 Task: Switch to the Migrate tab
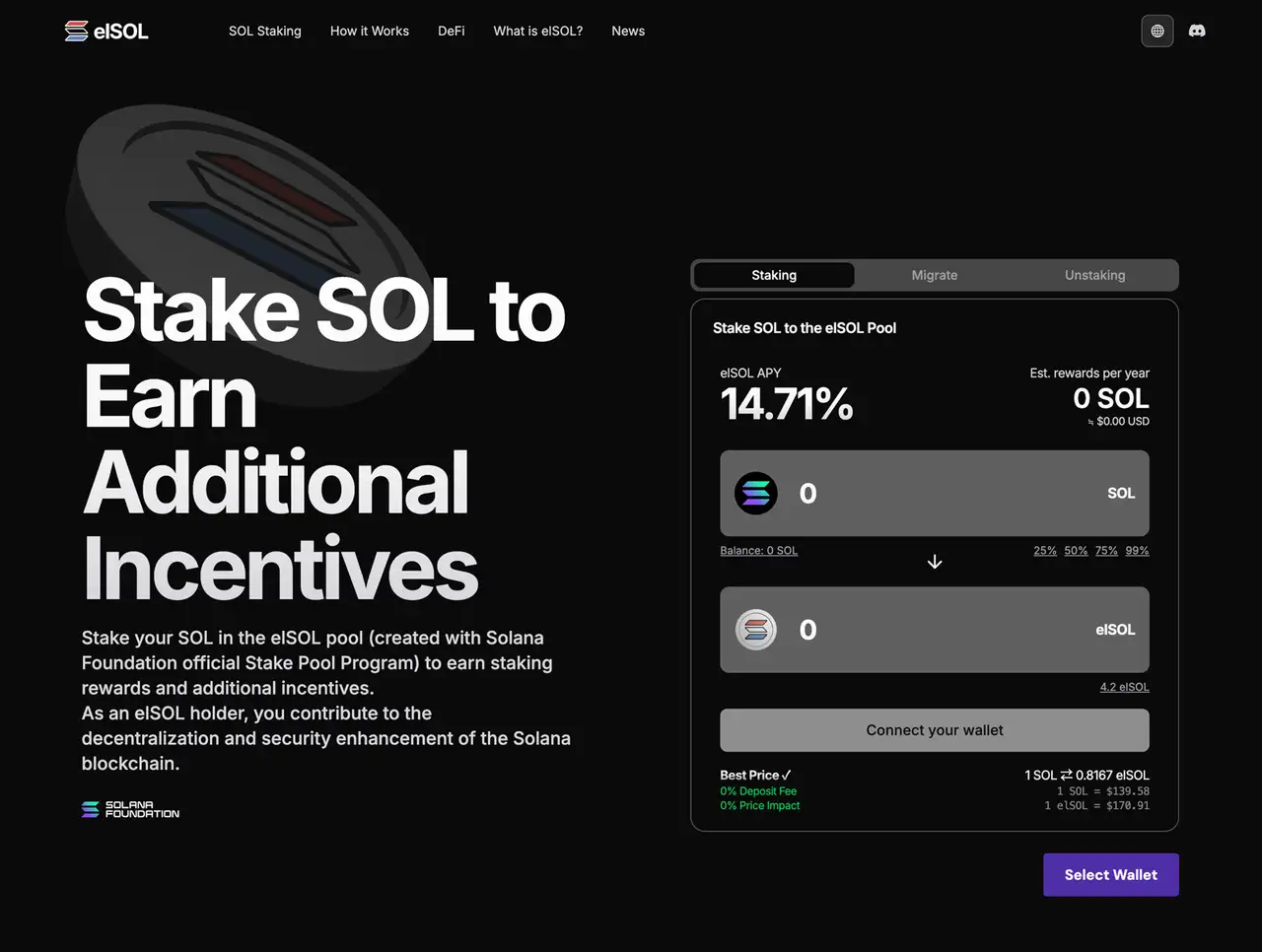[935, 275]
